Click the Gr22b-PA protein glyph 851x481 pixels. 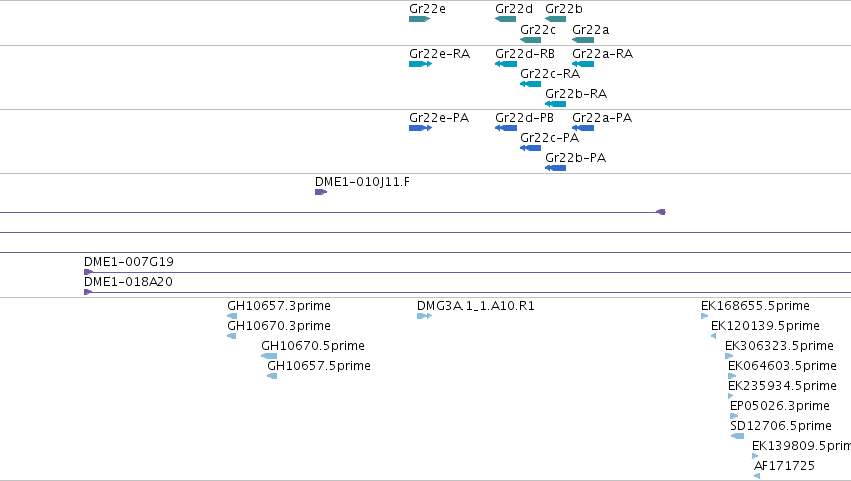pyautogui.click(x=555, y=168)
